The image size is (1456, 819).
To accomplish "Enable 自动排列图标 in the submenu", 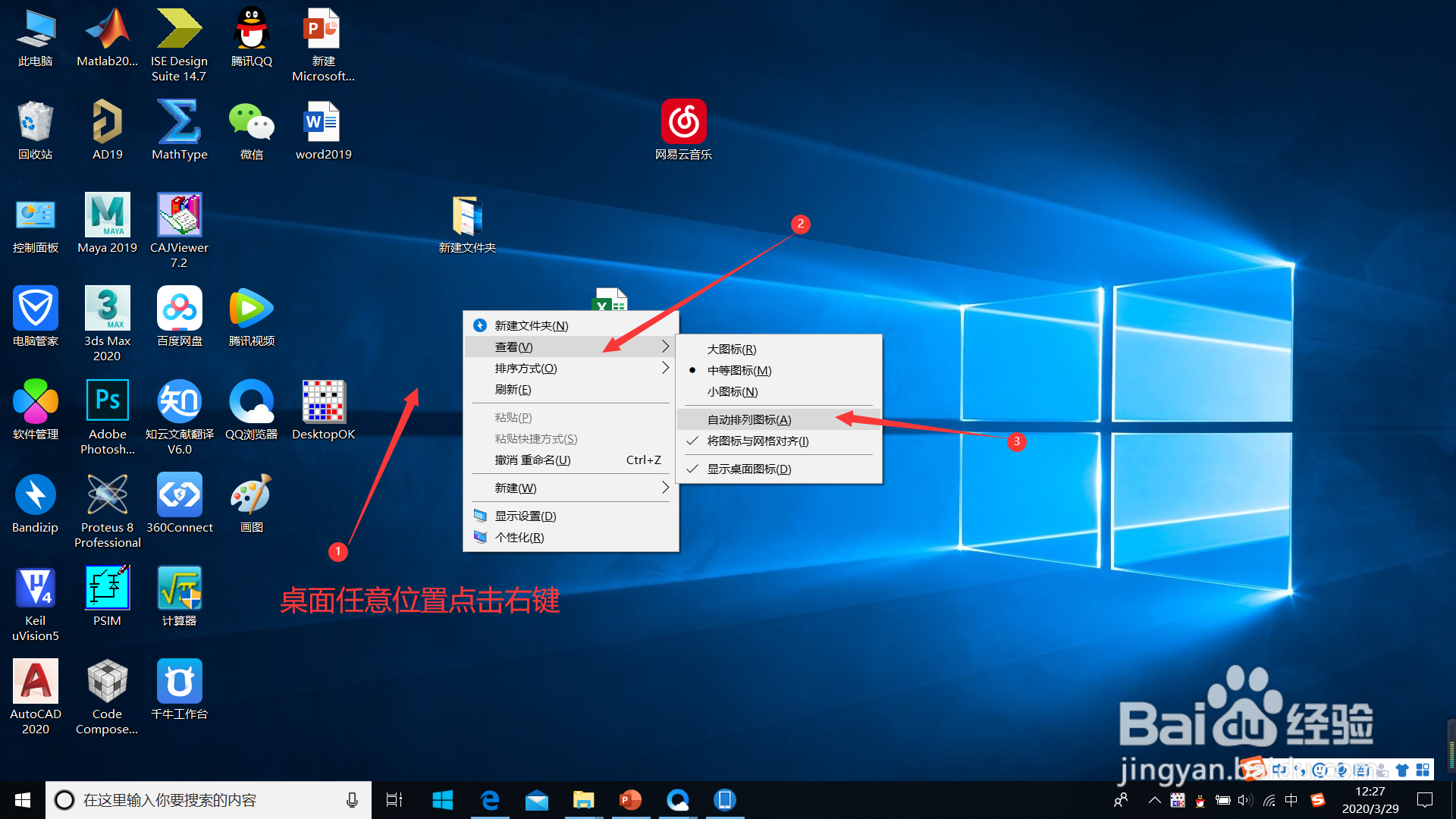I will click(748, 419).
